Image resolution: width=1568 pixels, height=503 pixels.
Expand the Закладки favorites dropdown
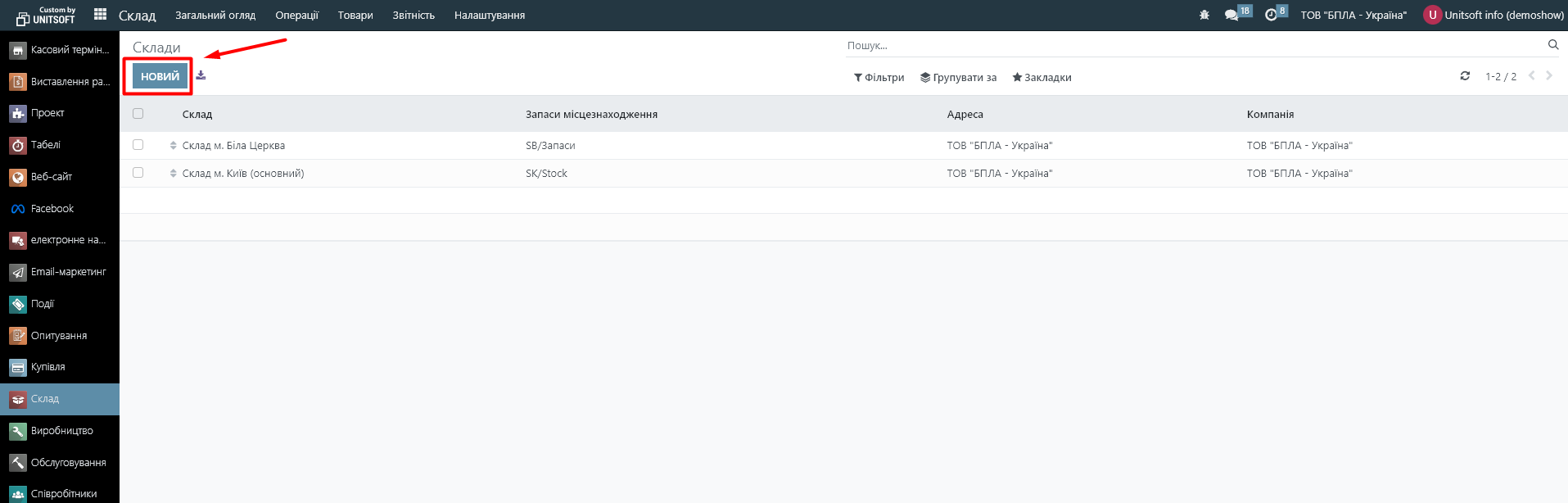[x=1042, y=78]
